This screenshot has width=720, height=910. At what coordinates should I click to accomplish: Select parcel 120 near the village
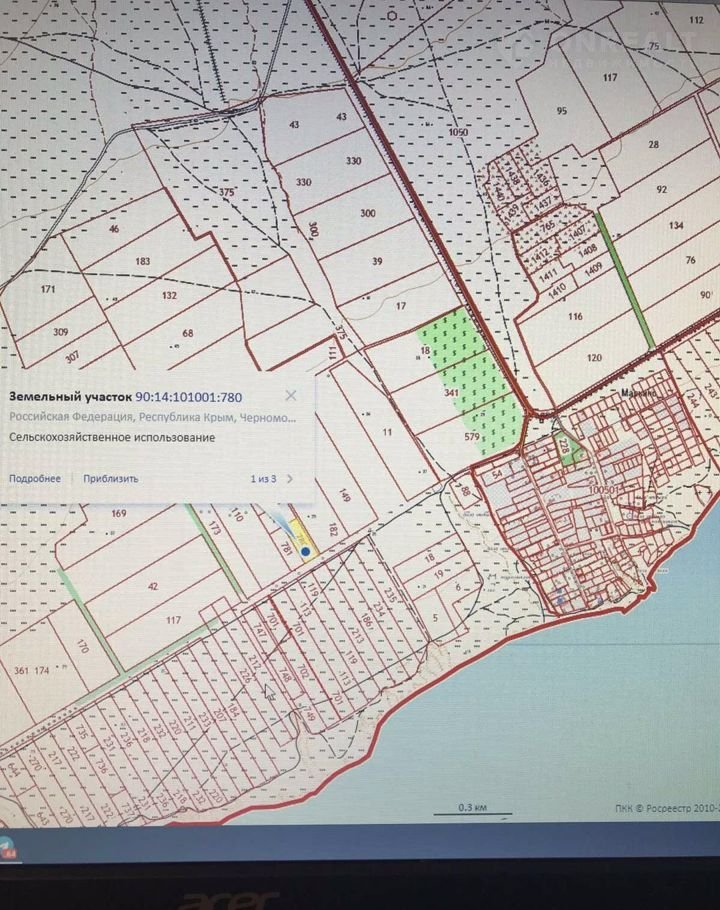[594, 357]
